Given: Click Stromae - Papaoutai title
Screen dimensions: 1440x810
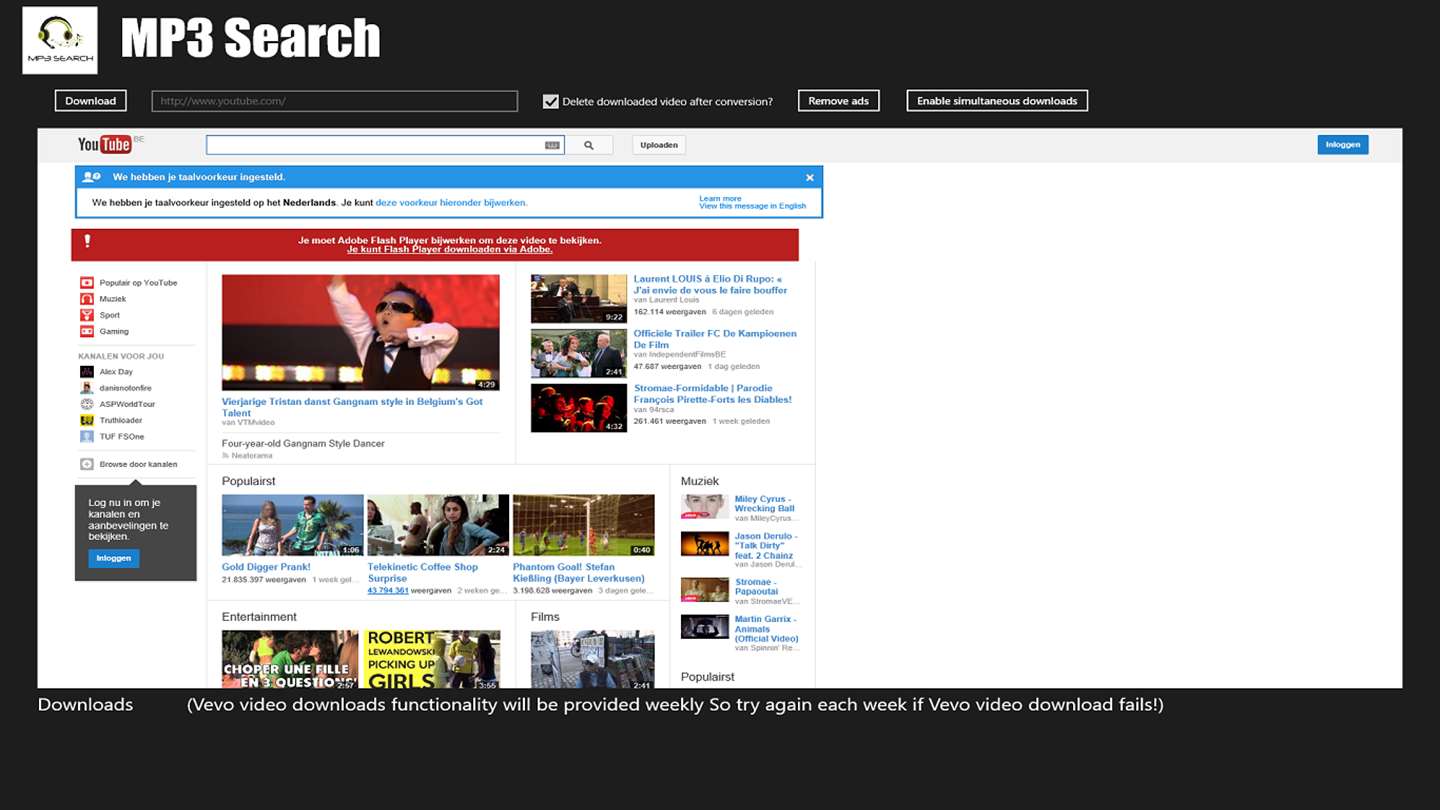Looking at the screenshot, I should click(x=757, y=586).
